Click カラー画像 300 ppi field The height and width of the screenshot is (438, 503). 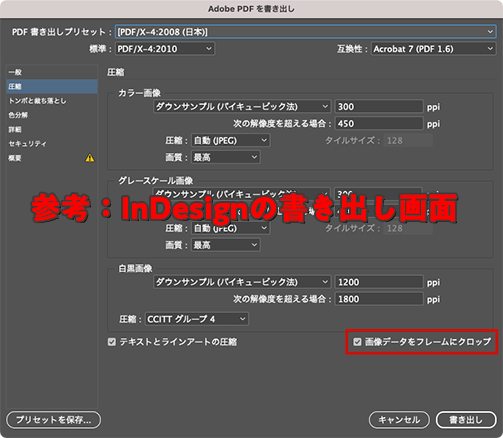point(379,107)
